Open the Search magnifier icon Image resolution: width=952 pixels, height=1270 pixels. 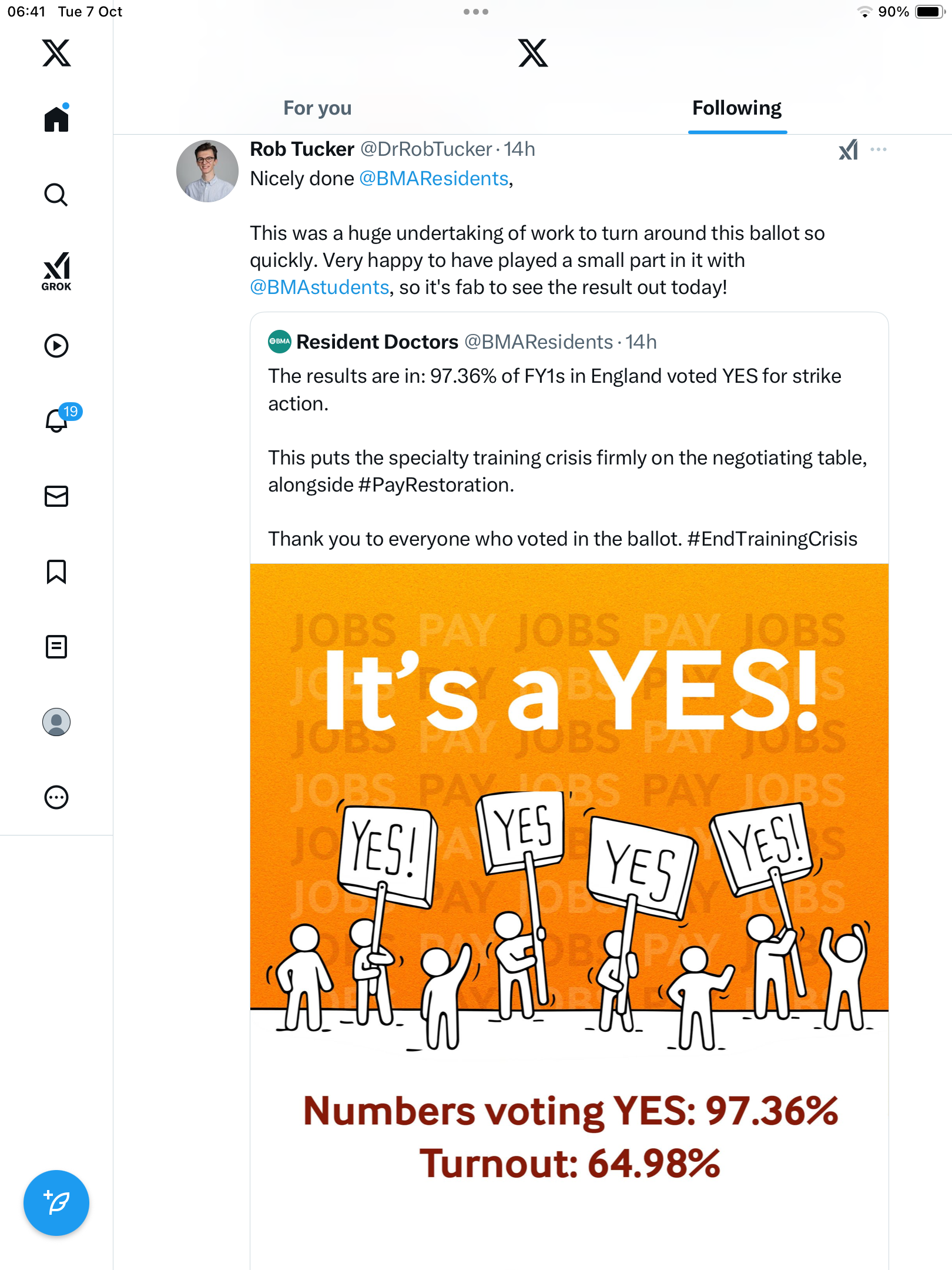(x=56, y=195)
